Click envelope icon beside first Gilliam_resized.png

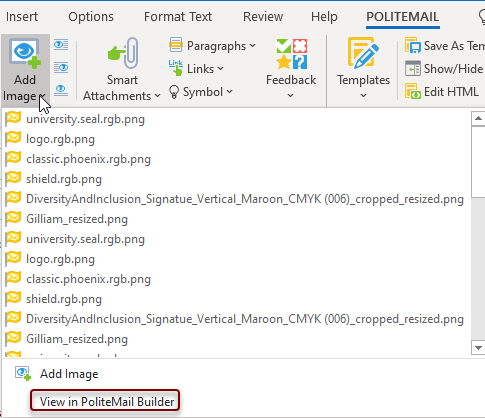pos(13,218)
